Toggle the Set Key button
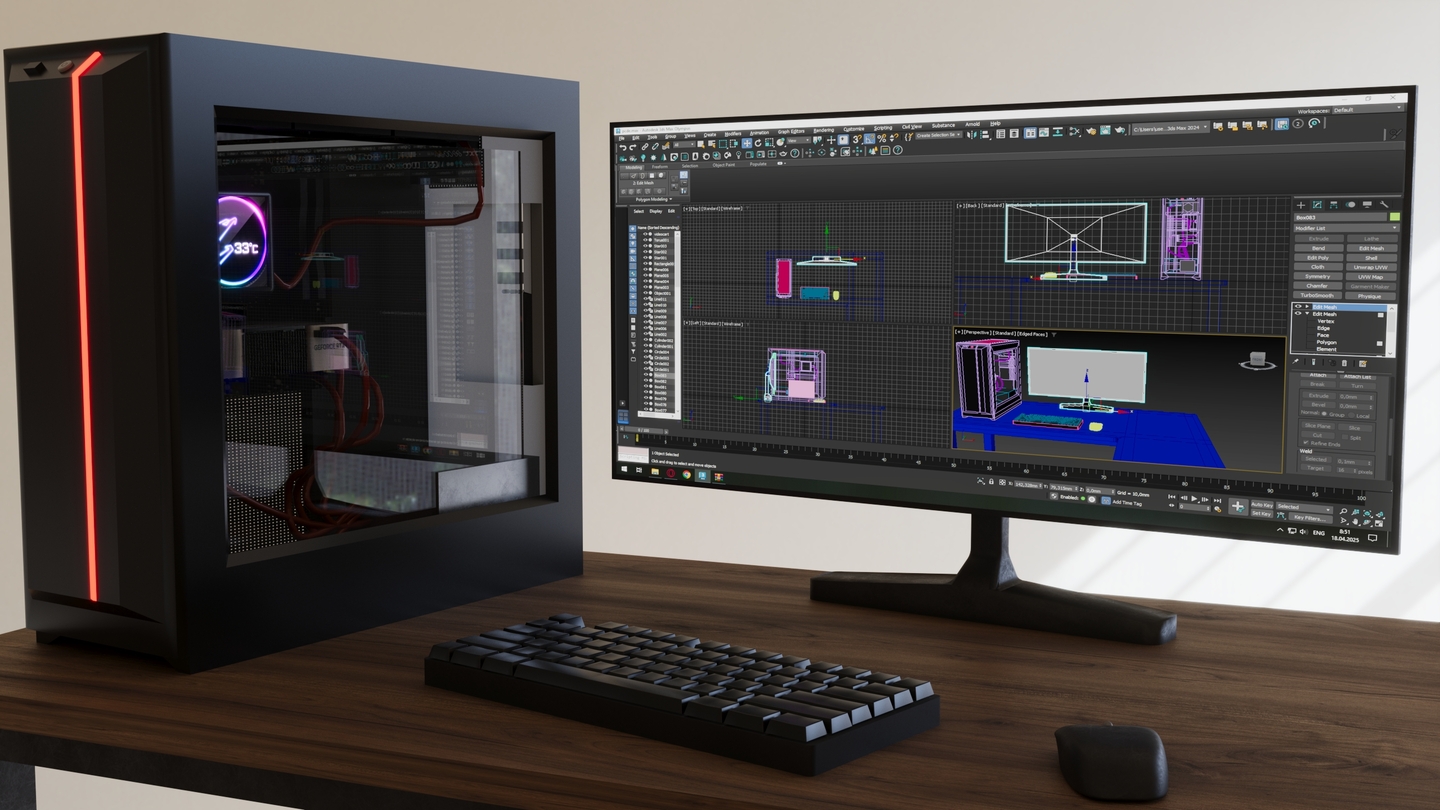Image resolution: width=1440 pixels, height=810 pixels. [x=1261, y=514]
